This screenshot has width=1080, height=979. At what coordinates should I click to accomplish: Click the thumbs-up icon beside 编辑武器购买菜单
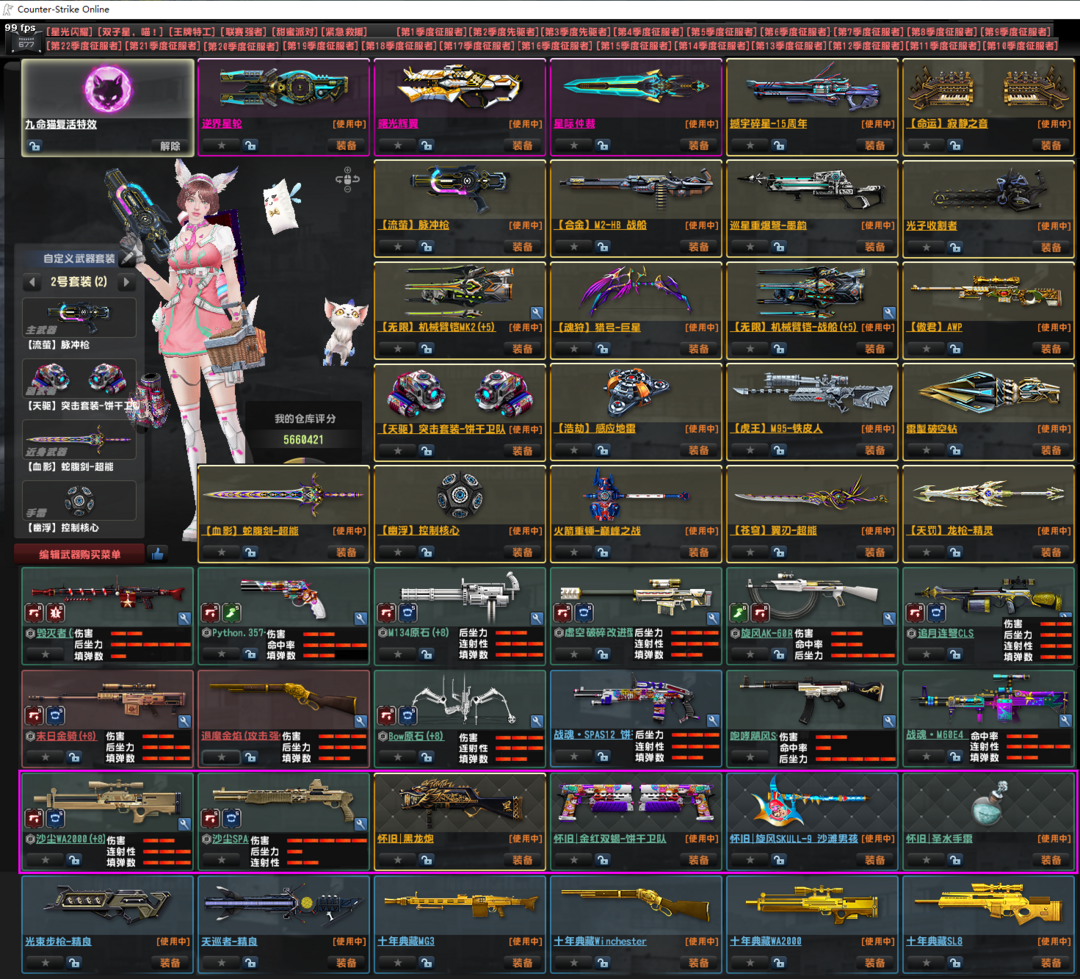pyautogui.click(x=158, y=553)
